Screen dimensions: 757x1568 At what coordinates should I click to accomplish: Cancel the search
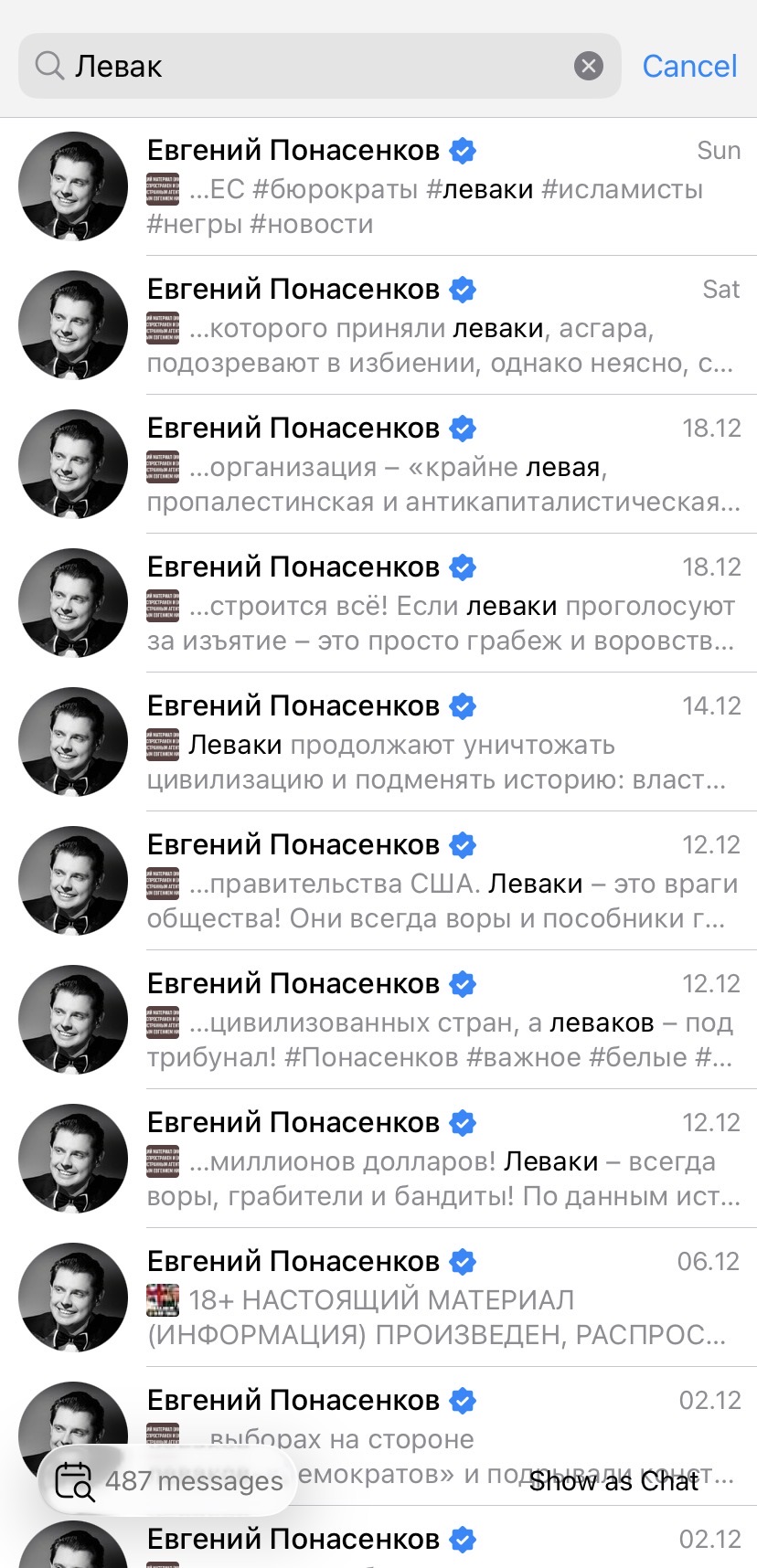(689, 66)
